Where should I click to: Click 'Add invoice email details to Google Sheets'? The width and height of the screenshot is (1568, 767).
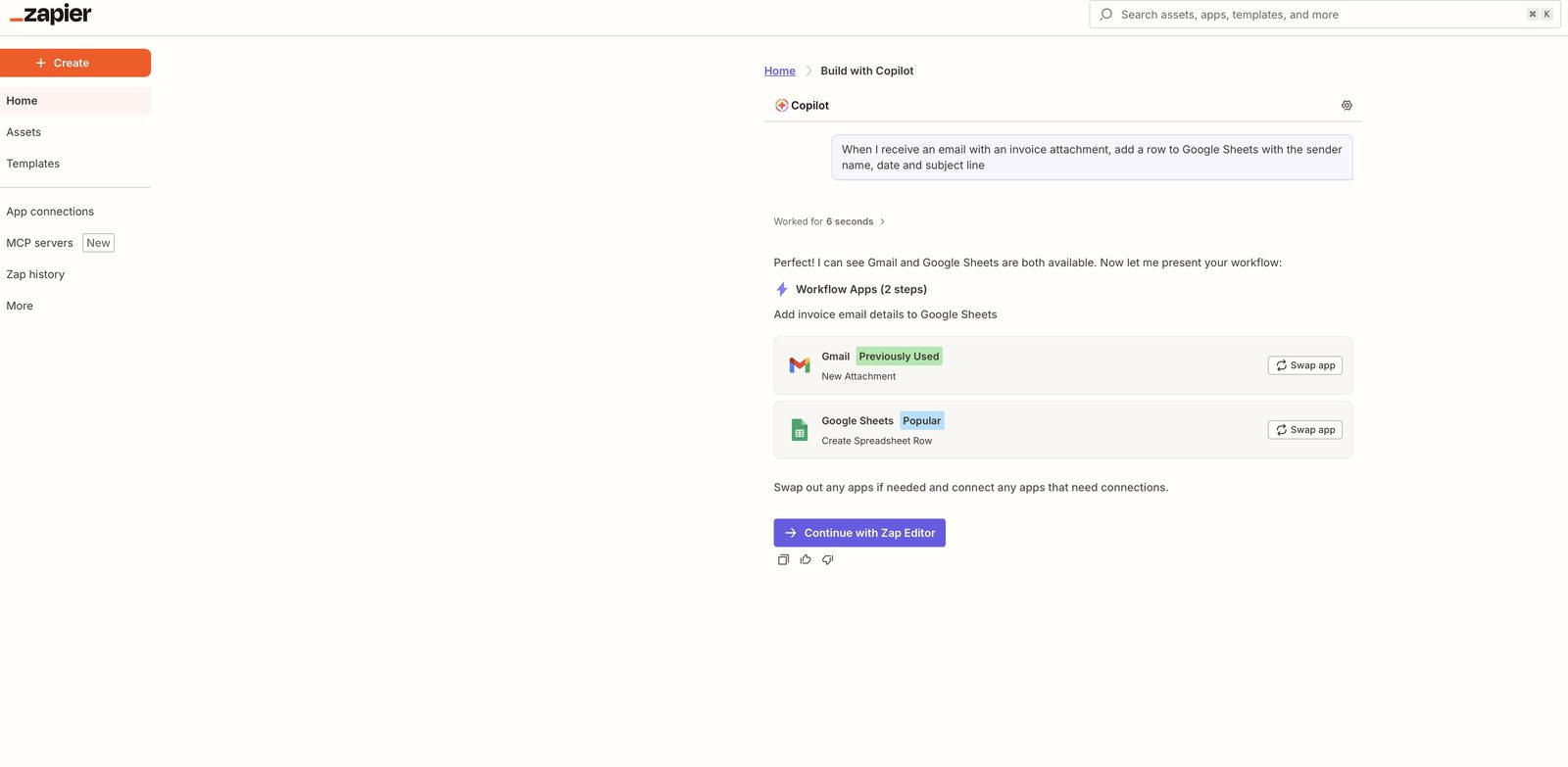[x=885, y=314]
